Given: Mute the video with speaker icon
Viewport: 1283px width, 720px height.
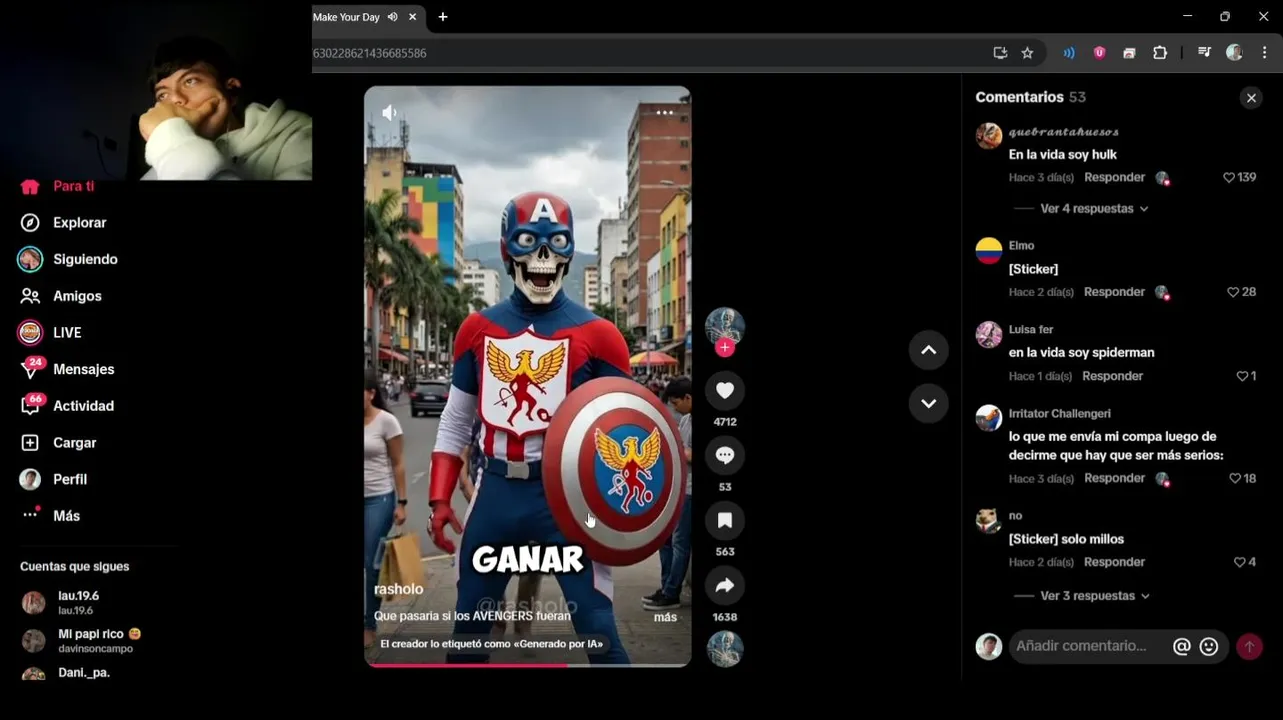Looking at the screenshot, I should click(389, 113).
